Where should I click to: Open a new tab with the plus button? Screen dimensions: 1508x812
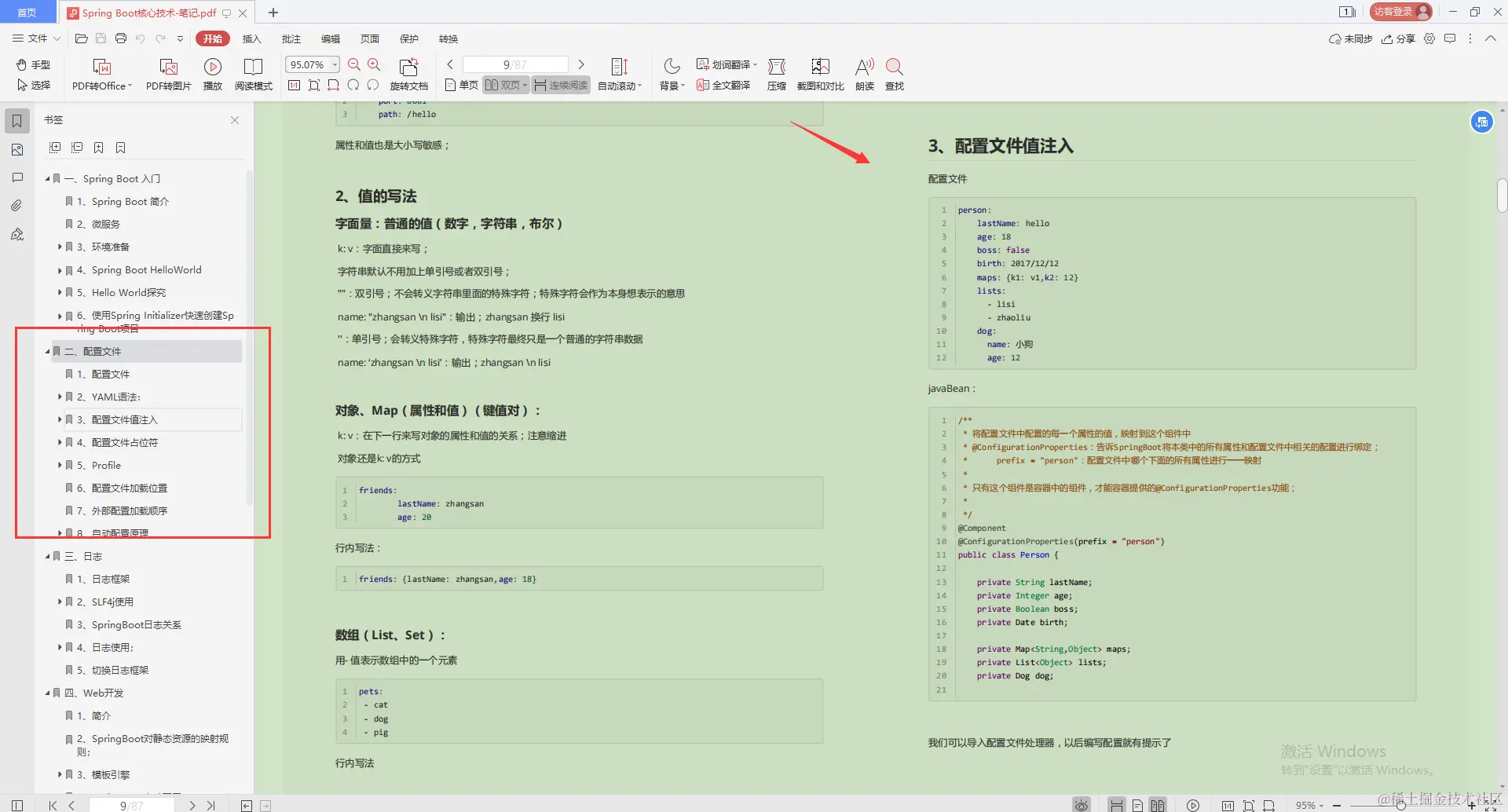273,13
